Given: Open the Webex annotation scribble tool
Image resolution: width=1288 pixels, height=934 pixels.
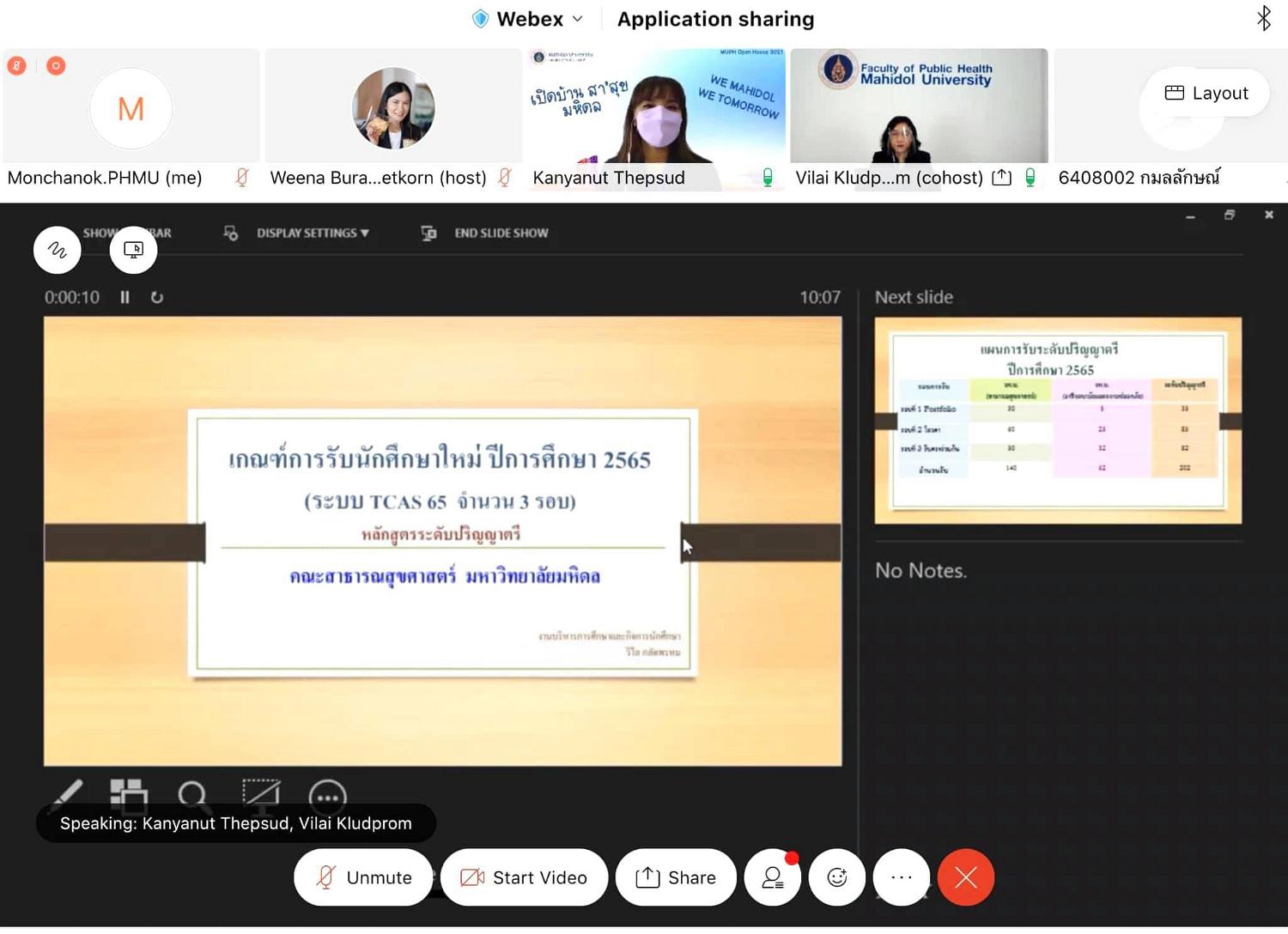Looking at the screenshot, I should [x=57, y=250].
